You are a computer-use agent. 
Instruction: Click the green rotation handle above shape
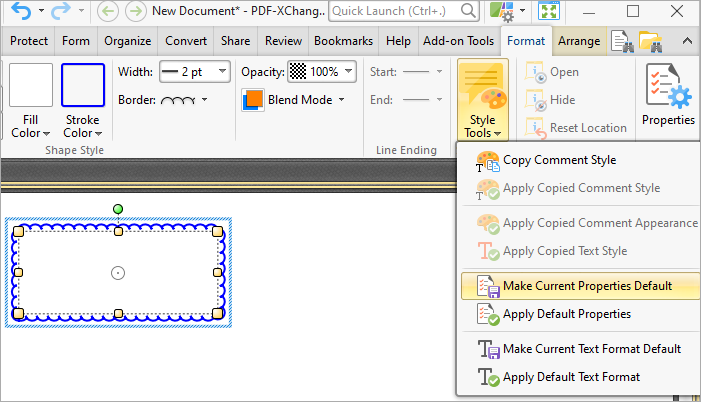tap(118, 209)
